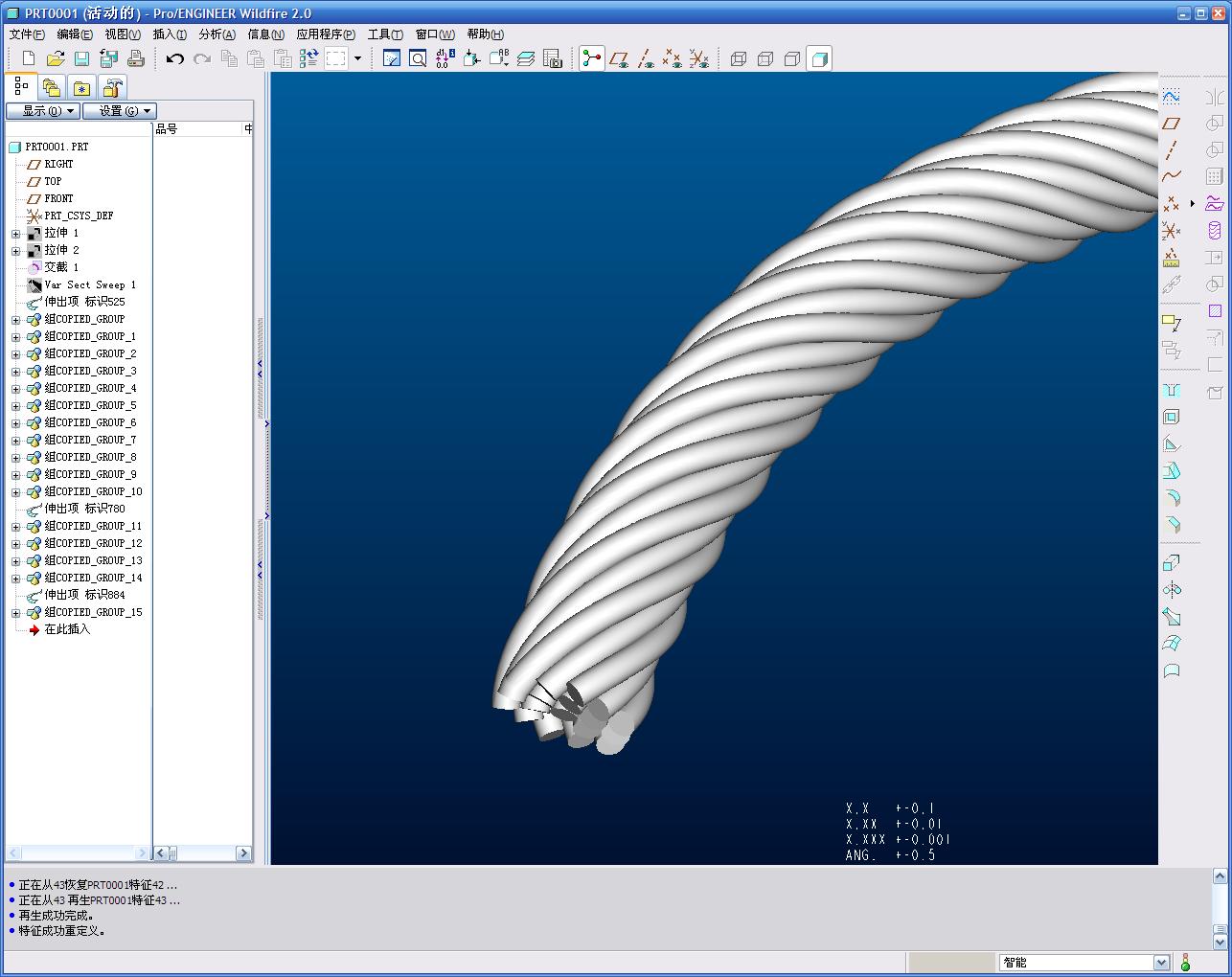1232x977 pixels.
Task: Undo the last operation
Action: coord(174,58)
